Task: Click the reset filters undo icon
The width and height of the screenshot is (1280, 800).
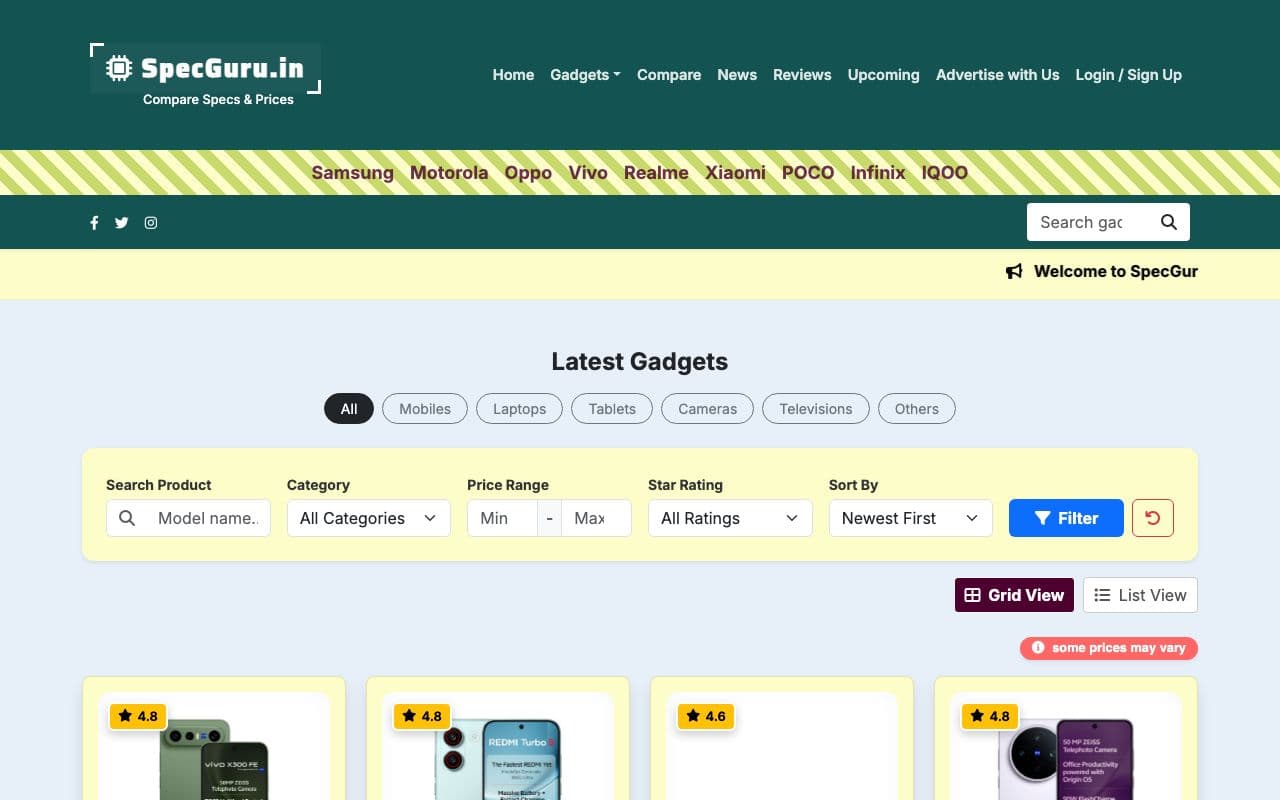Action: pyautogui.click(x=1153, y=518)
